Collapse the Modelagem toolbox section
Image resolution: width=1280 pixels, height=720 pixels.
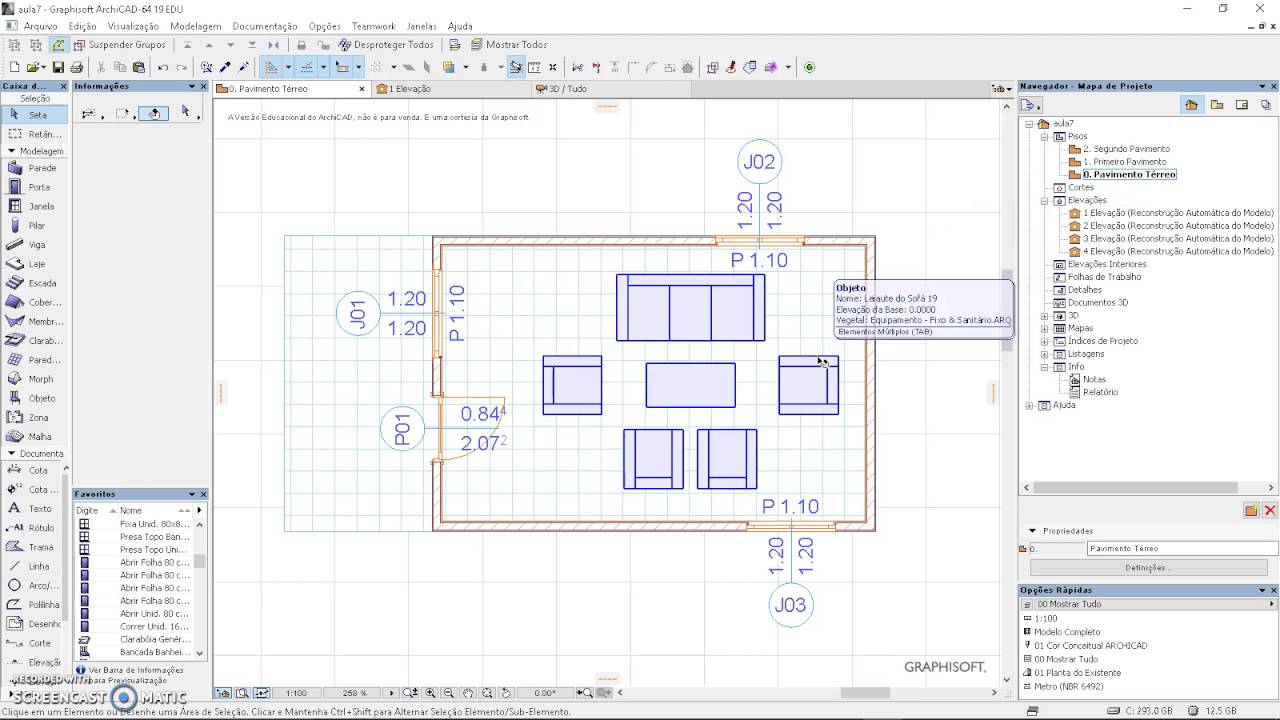pos(11,151)
